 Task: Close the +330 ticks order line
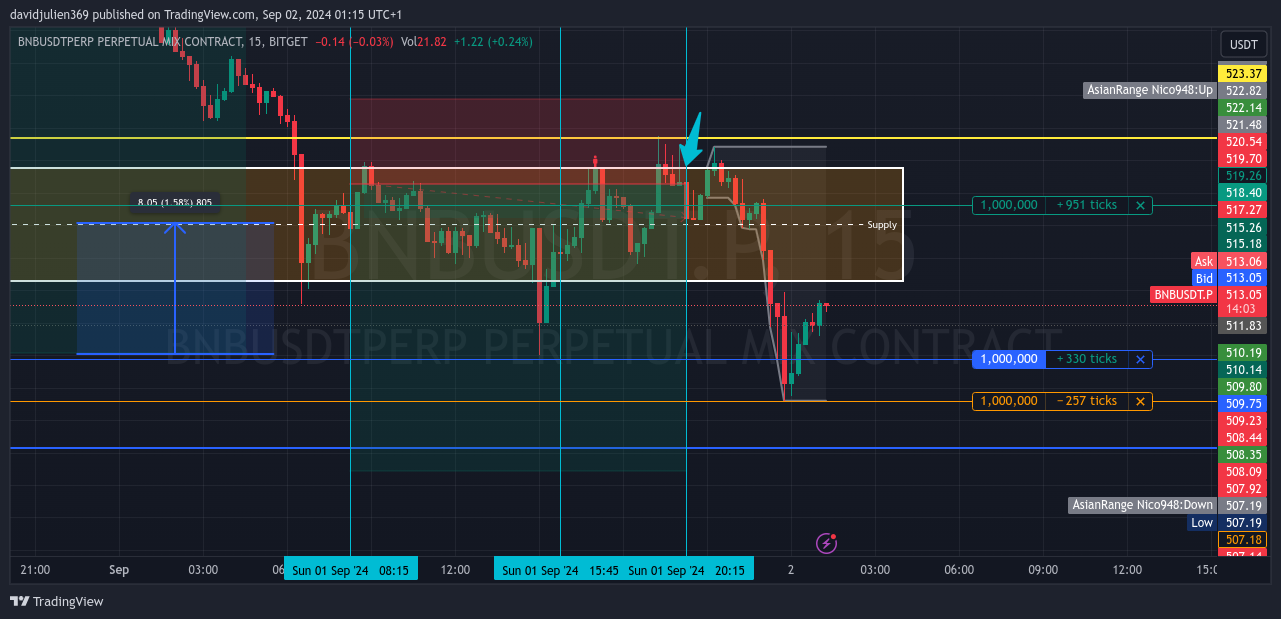(x=1140, y=359)
